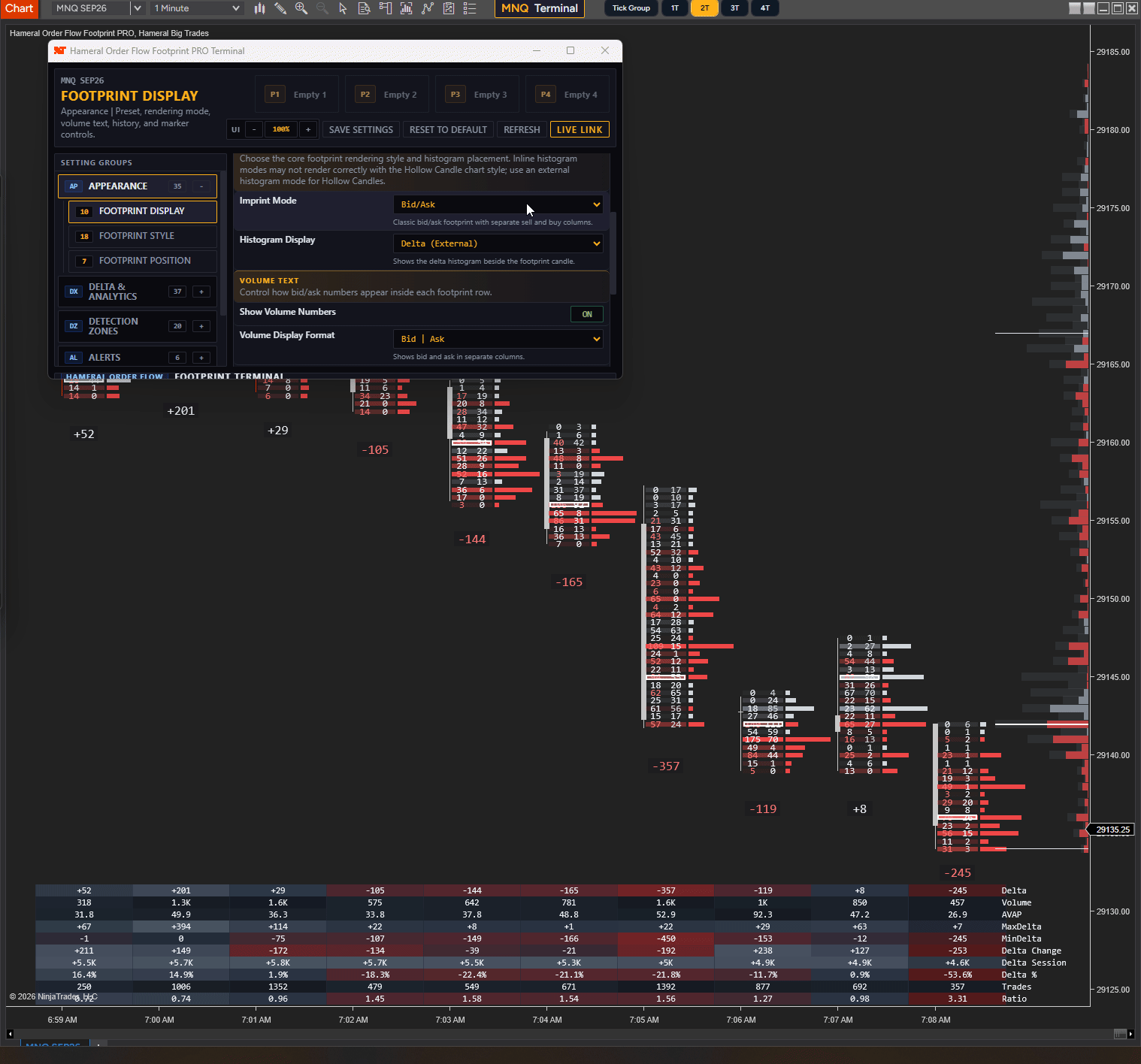Click the chart scroll-left arrow
The height and width of the screenshot is (1064, 1141).
[10, 1034]
